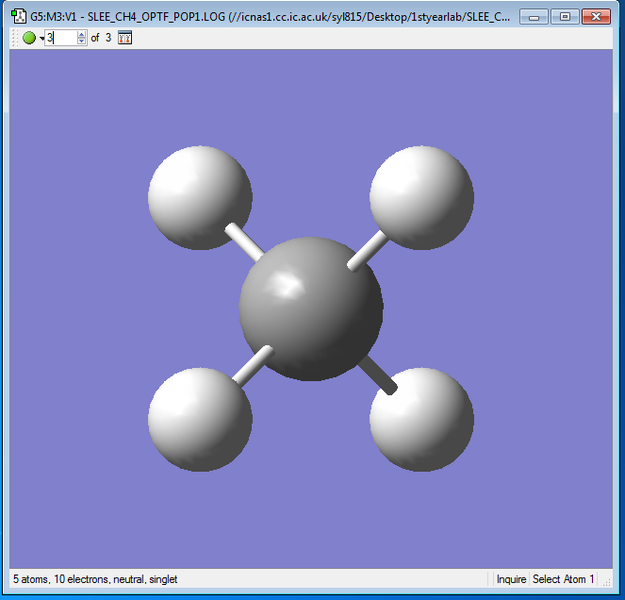Click the 'Inquire' status bar entry
Viewport: 625px width, 600px height.
coord(511,579)
